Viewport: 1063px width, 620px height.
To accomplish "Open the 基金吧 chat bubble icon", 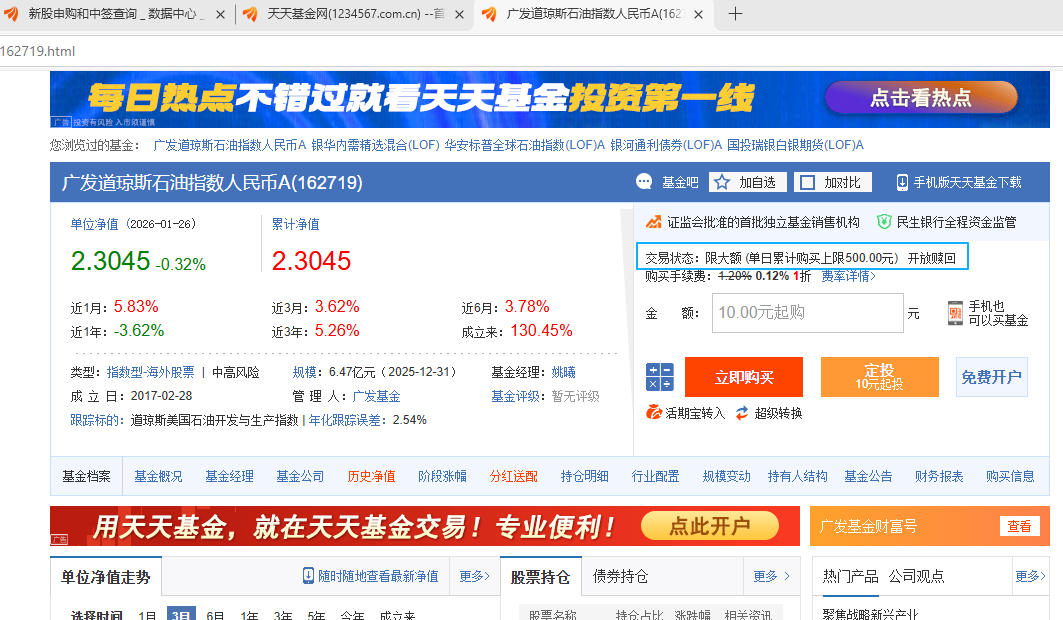I will pos(644,182).
